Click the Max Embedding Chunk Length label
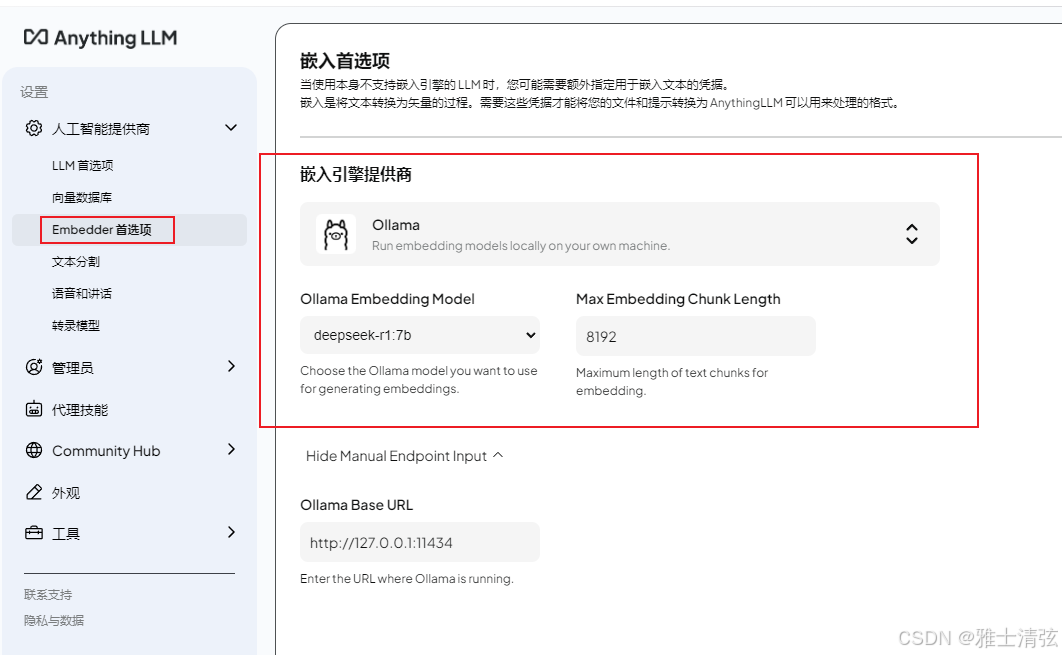The width and height of the screenshot is (1062, 655). [x=678, y=299]
